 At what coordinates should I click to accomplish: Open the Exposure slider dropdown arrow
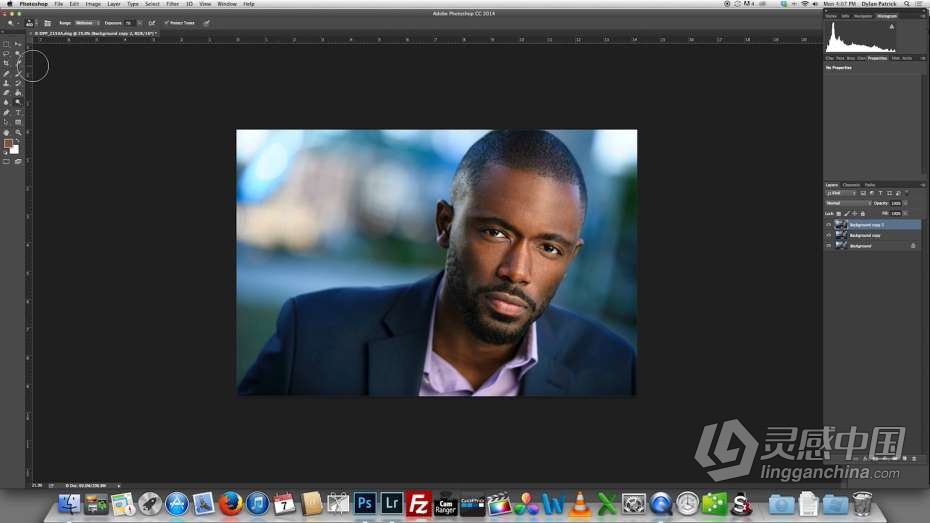pyautogui.click(x=139, y=23)
